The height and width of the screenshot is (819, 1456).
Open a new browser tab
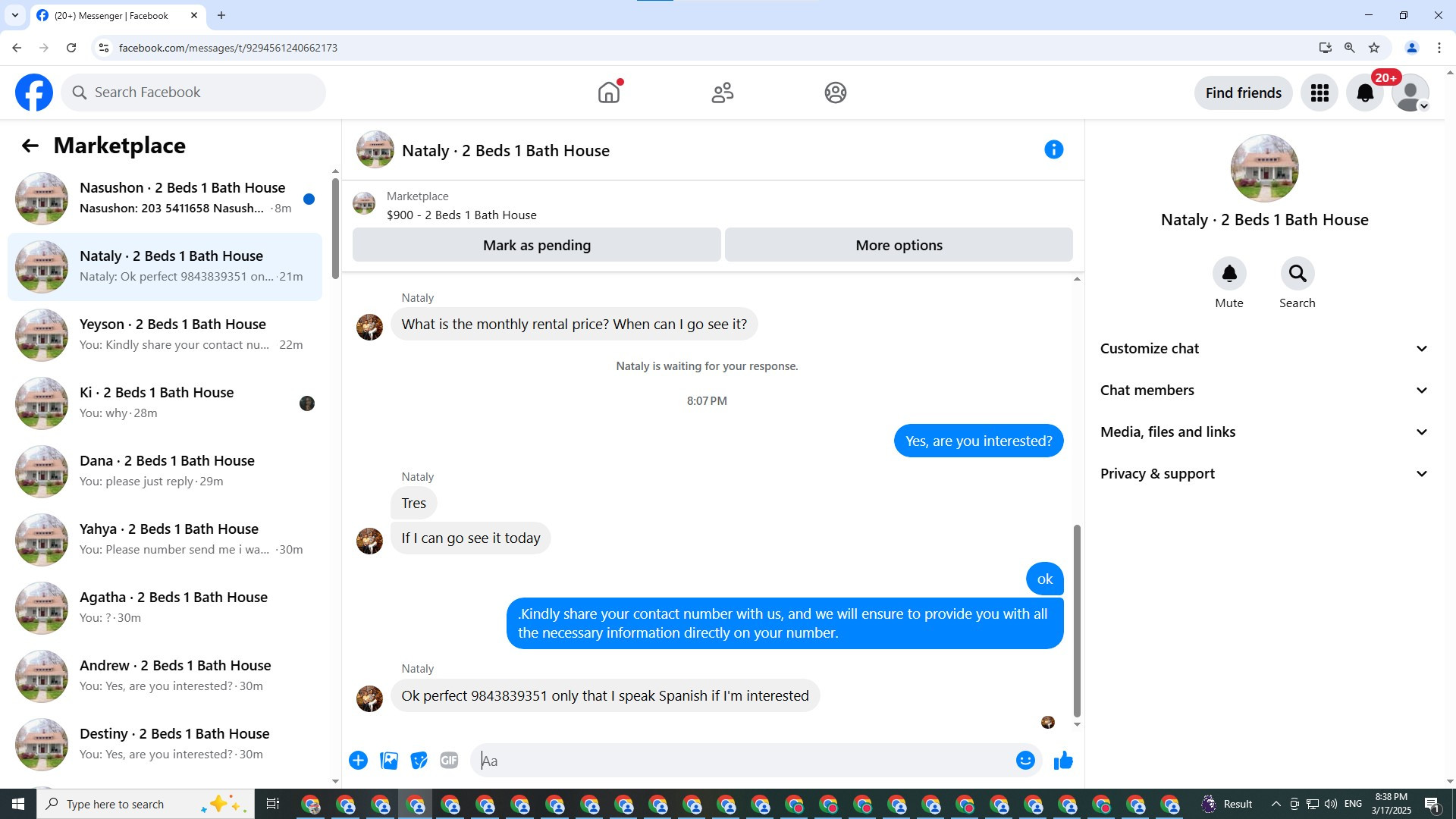pyautogui.click(x=221, y=15)
